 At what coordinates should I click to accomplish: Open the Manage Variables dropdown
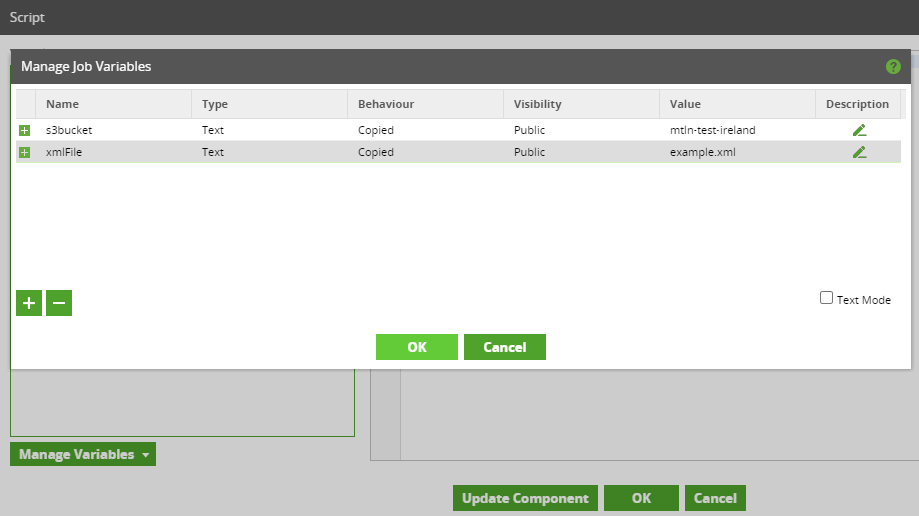pyautogui.click(x=83, y=454)
